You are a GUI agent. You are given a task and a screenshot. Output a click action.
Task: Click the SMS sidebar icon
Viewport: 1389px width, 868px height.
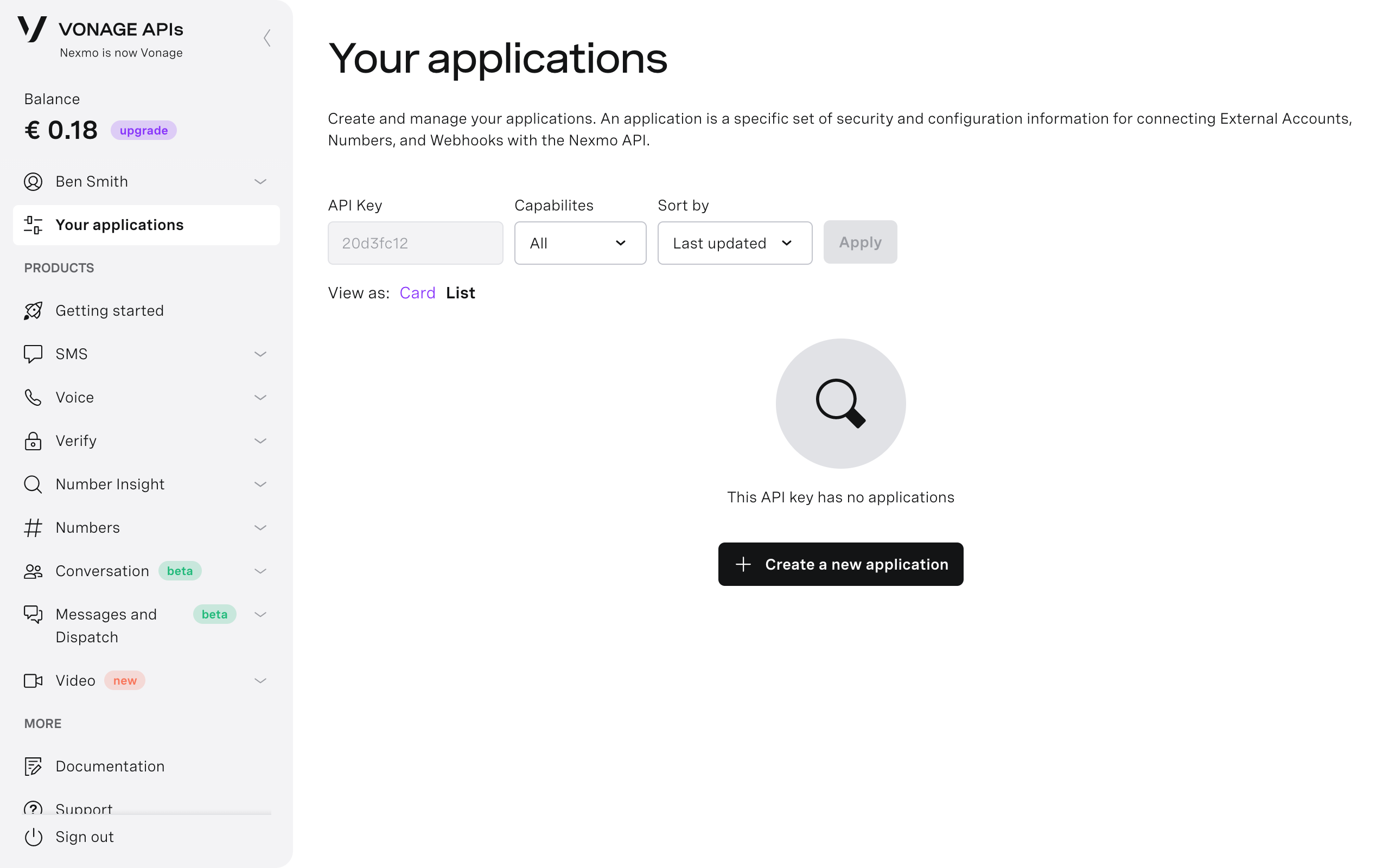click(33, 354)
